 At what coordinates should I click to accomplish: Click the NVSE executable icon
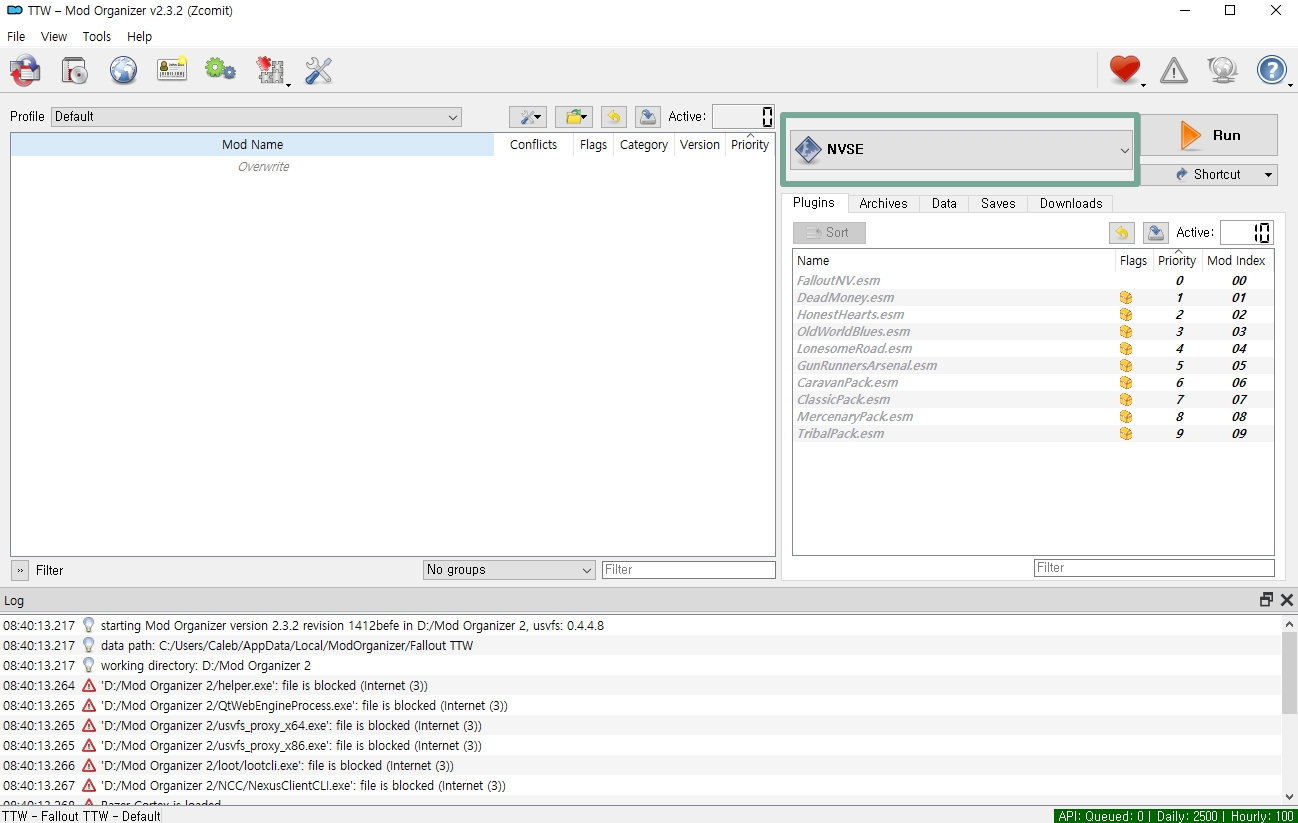(x=807, y=150)
